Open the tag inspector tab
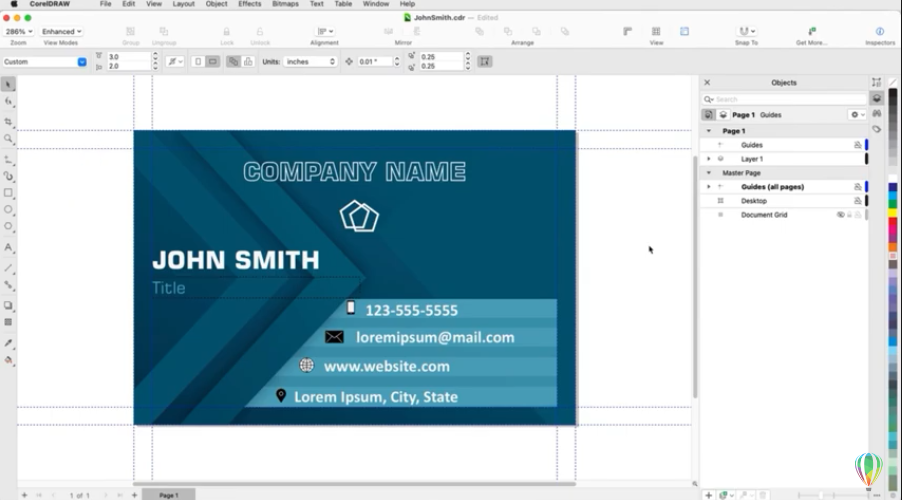 coord(877,129)
